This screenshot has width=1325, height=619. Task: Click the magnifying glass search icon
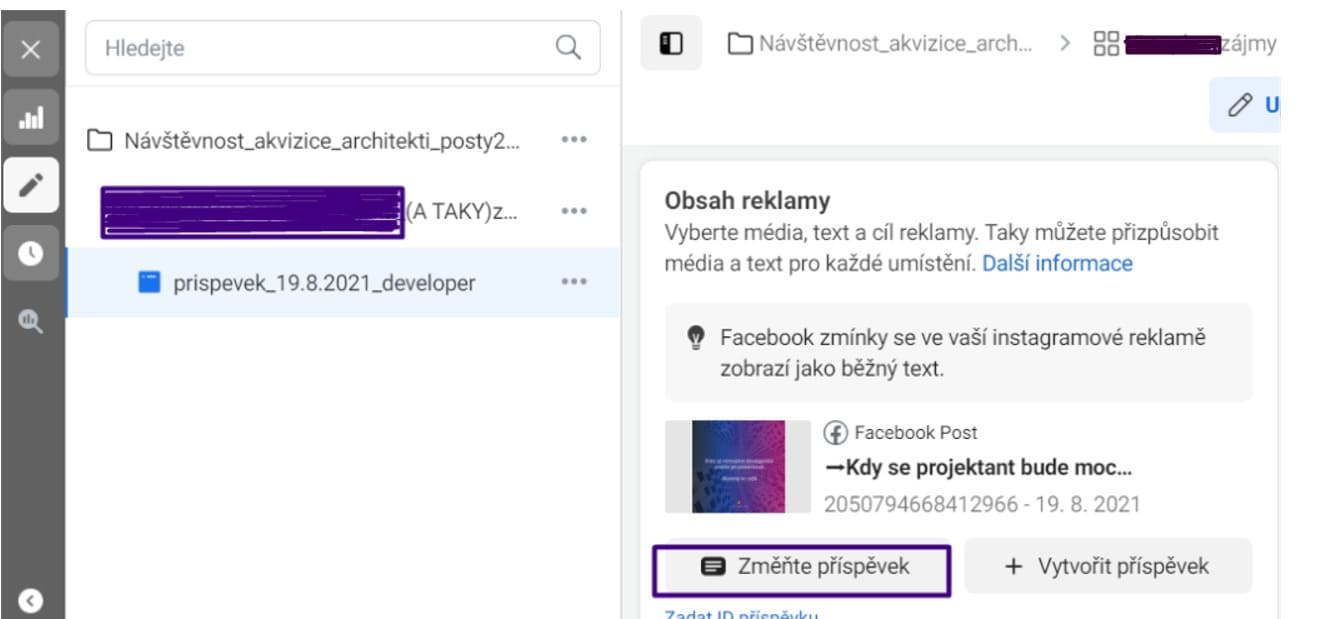[568, 48]
